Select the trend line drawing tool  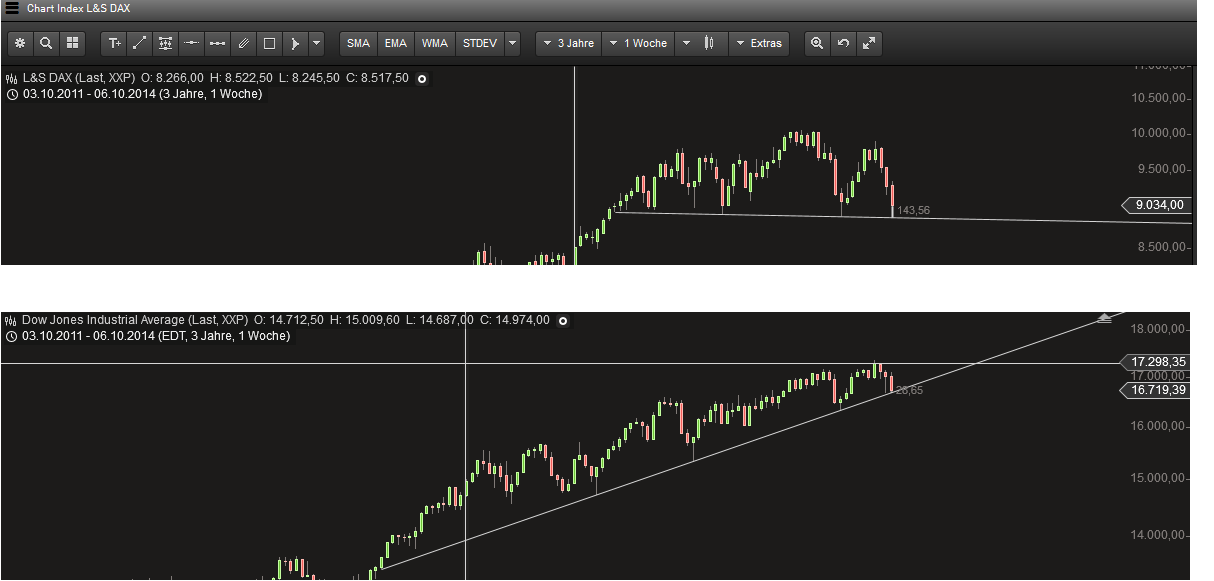(140, 43)
